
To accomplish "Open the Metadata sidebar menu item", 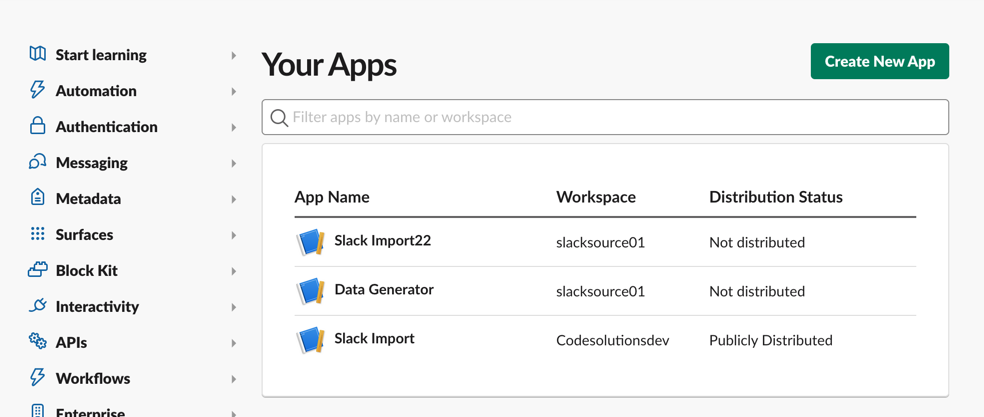I will point(88,199).
